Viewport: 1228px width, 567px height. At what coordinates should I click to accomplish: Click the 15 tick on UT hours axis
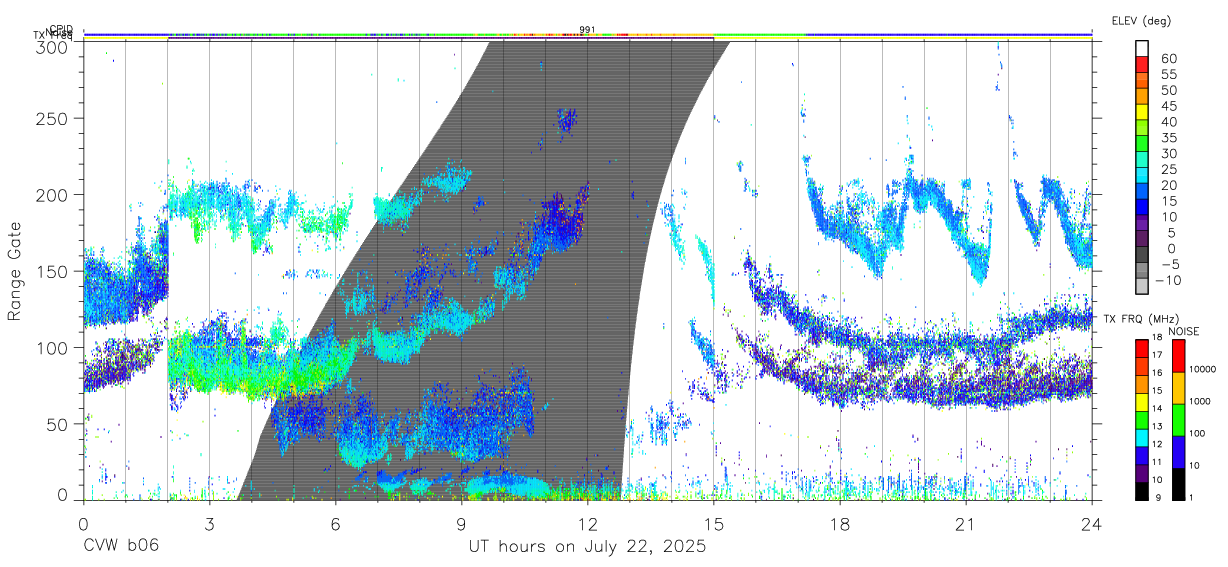(714, 525)
